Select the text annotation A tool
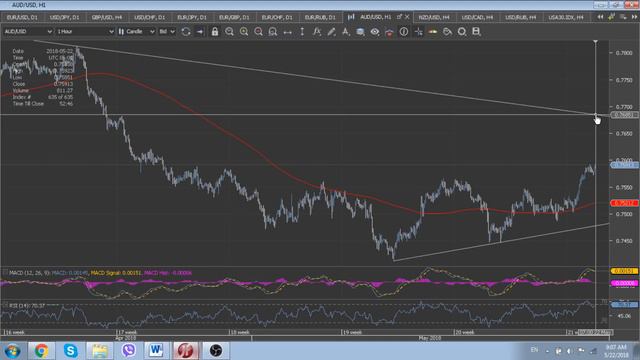The image size is (640, 360). click(x=346, y=31)
